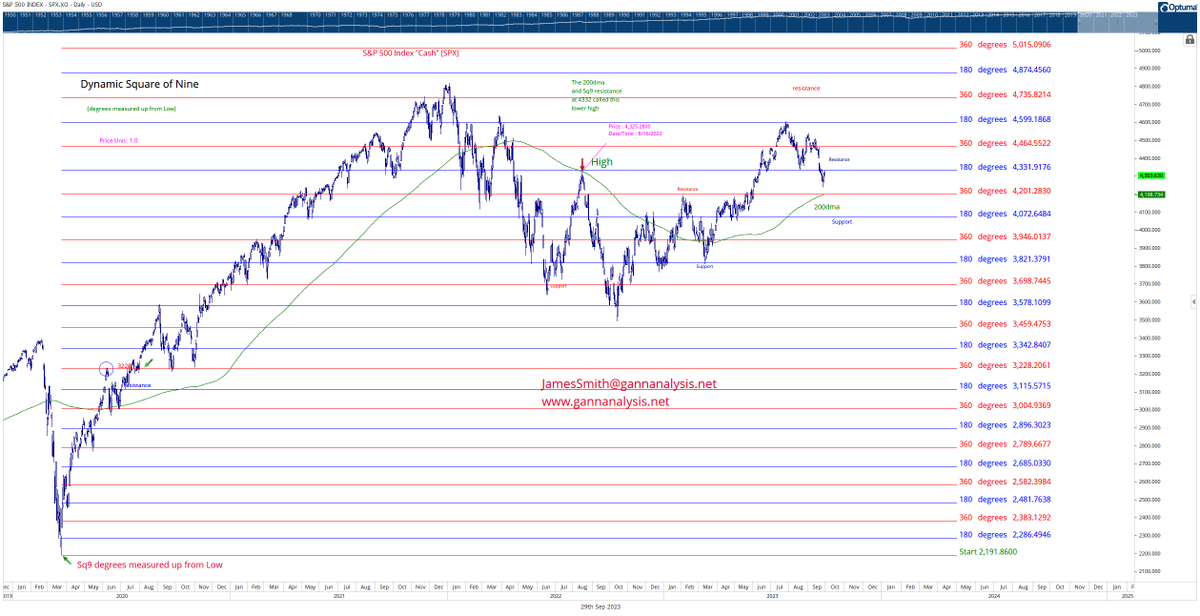This screenshot has height=616, width=1200.
Task: Click the green '200dma' label
Action: (x=827, y=207)
